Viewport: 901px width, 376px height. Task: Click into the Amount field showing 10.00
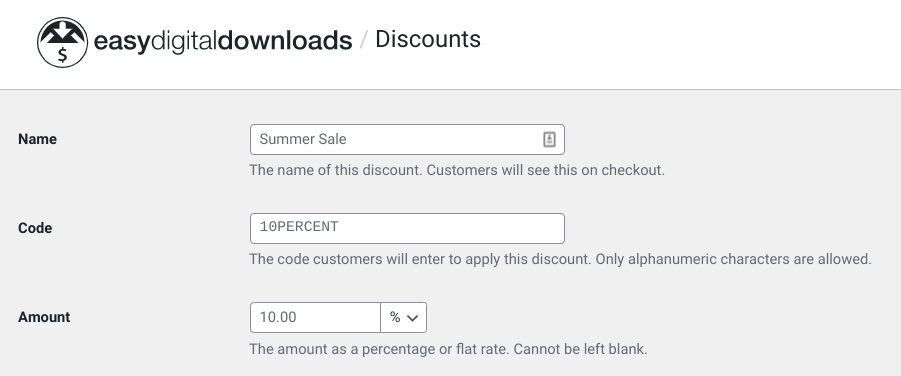click(x=315, y=317)
